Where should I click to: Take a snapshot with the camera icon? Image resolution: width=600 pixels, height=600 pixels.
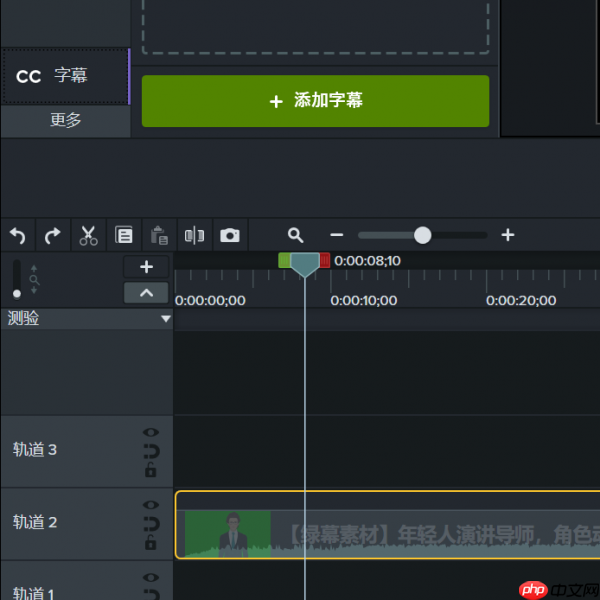pos(230,236)
